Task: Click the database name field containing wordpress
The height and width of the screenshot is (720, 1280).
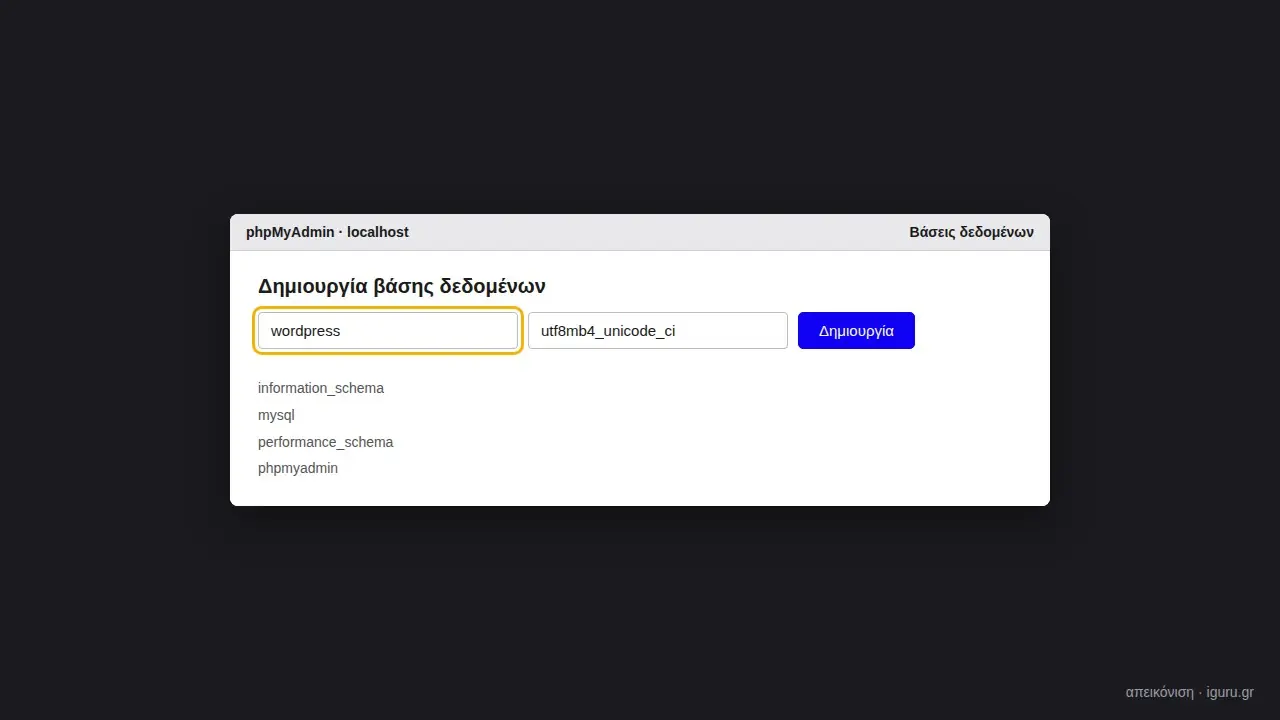Action: 388,331
